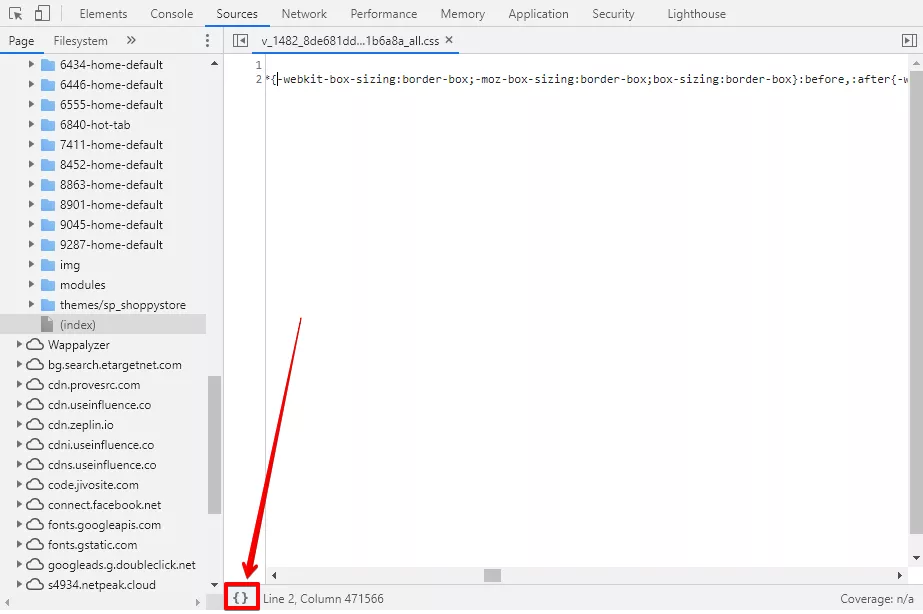Close the v_1482 all.css file tab
Viewport: 923px width, 614px height.
tap(449, 40)
